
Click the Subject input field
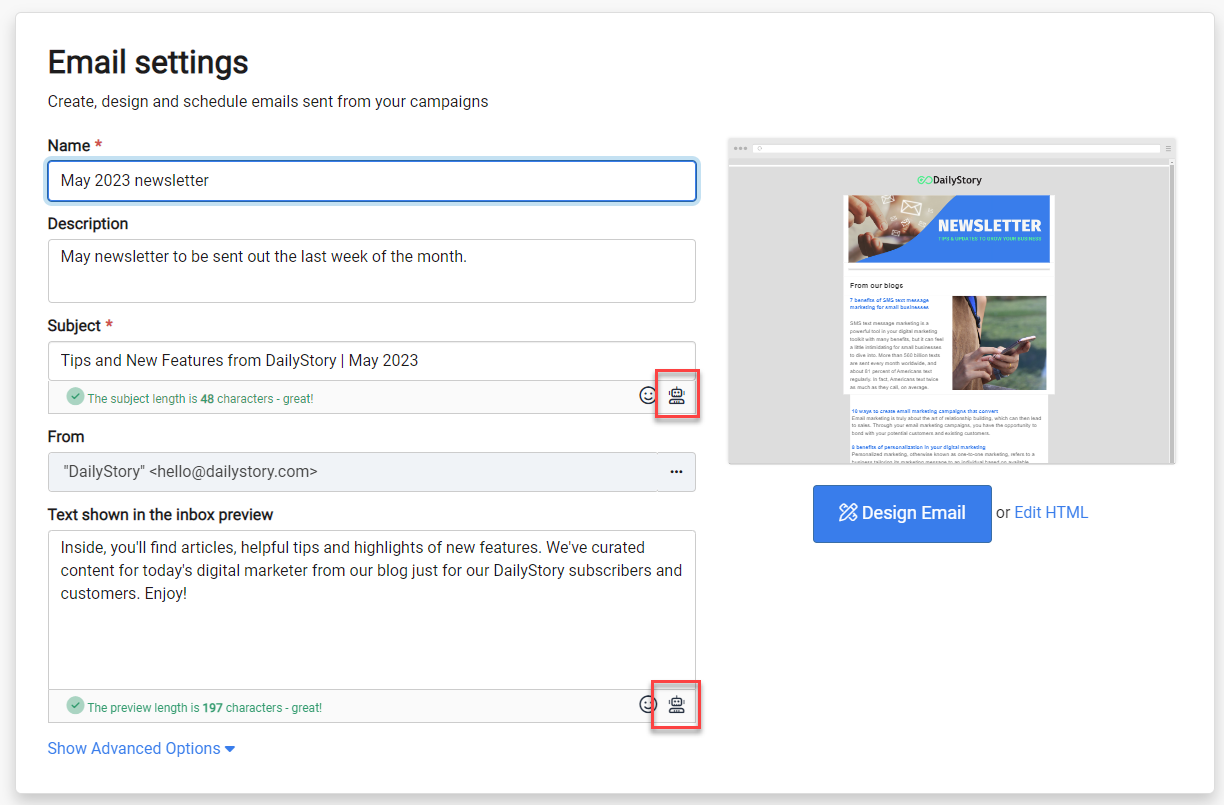click(372, 361)
